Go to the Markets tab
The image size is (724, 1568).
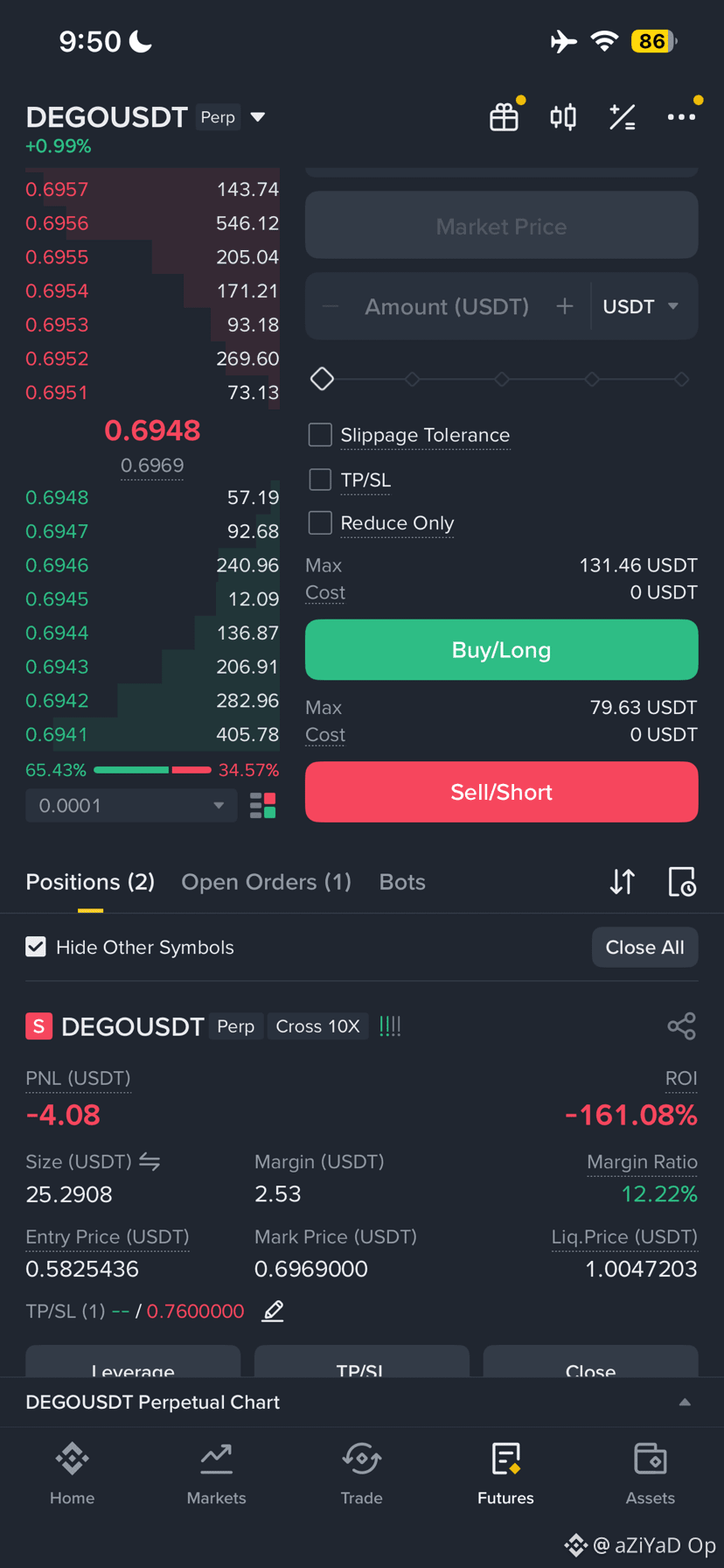click(x=216, y=1474)
